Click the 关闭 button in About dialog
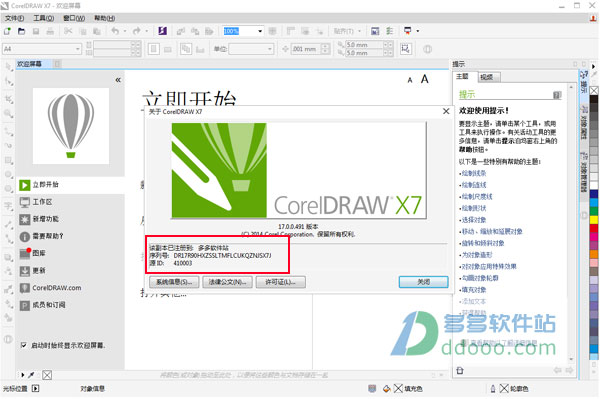 click(424, 282)
